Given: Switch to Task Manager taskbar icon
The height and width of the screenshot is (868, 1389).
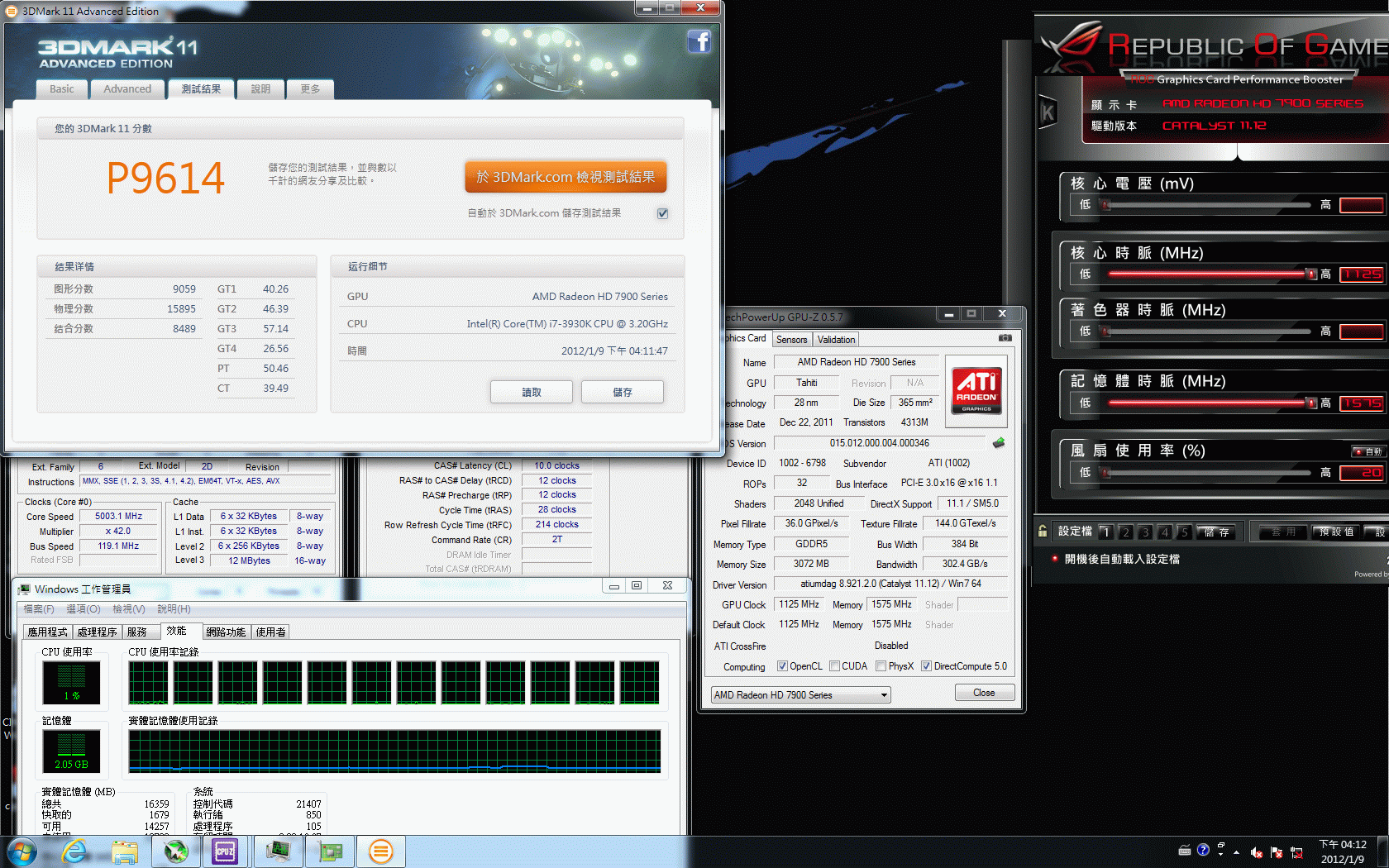Looking at the screenshot, I should [x=278, y=851].
